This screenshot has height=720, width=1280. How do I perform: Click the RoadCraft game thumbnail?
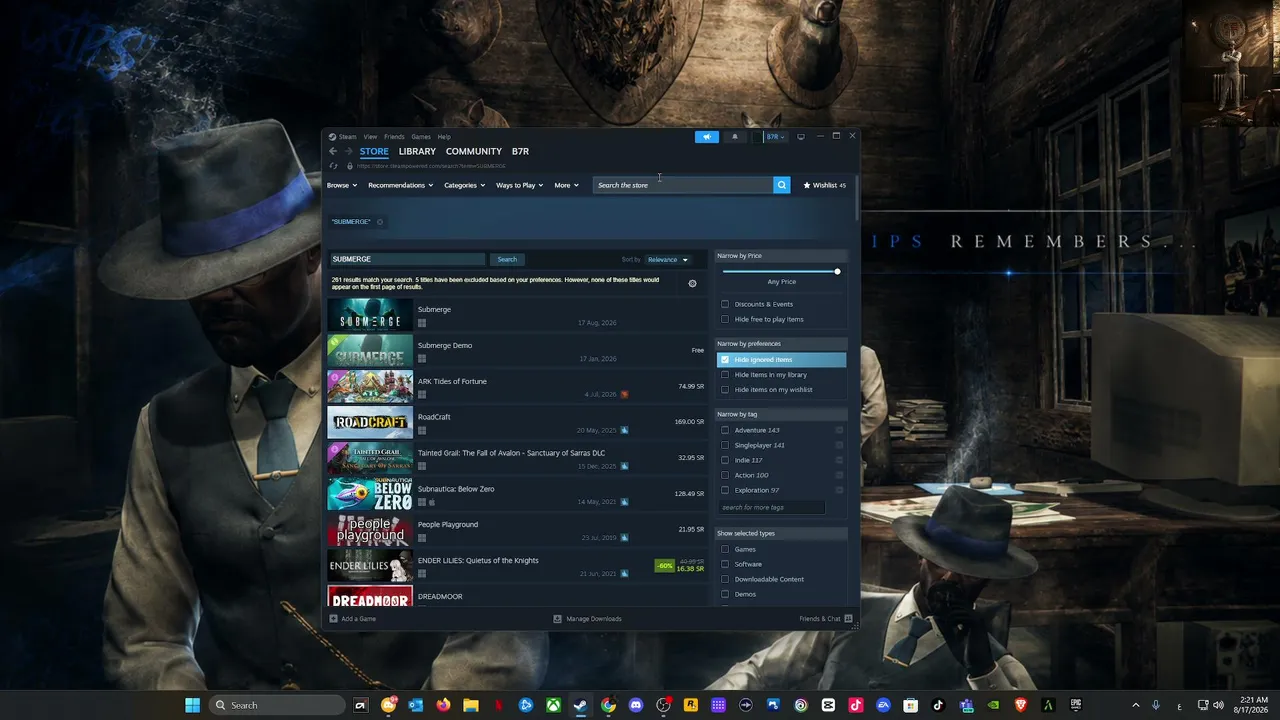pyautogui.click(x=370, y=423)
